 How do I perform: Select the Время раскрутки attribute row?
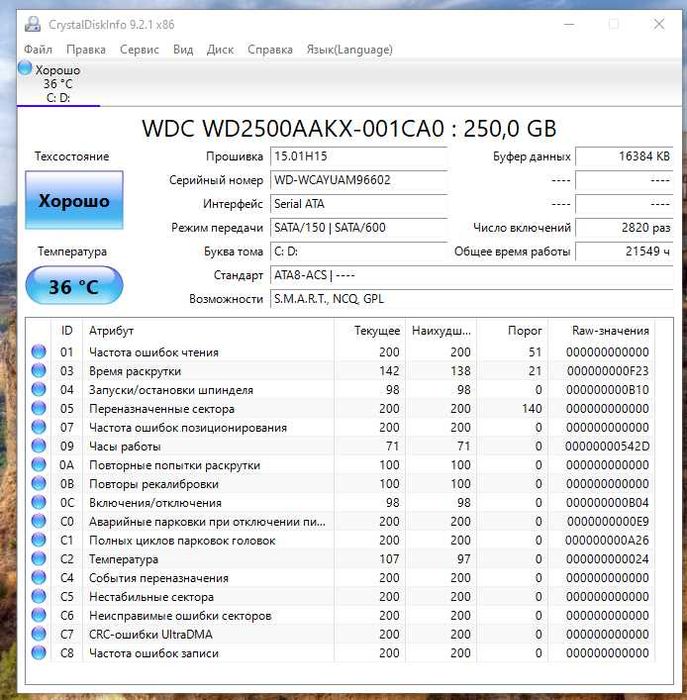[340, 371]
